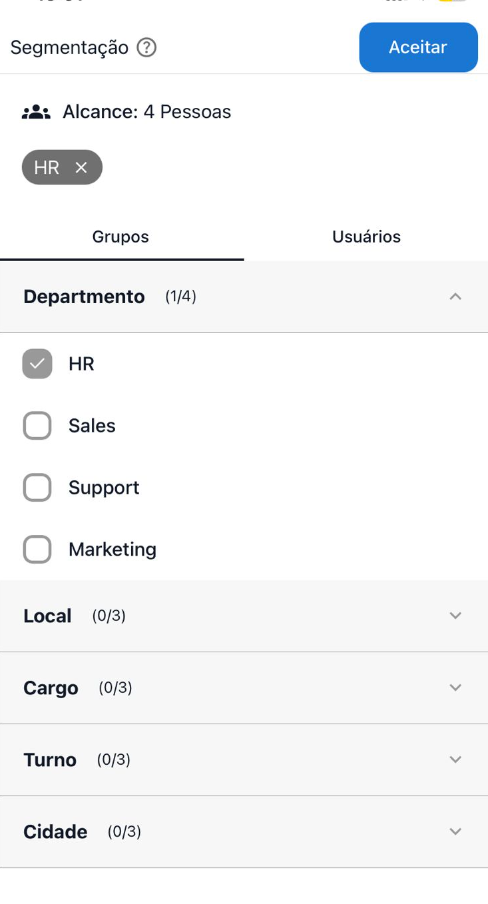
Task: Open the Turno section chevron
Action: (455, 760)
